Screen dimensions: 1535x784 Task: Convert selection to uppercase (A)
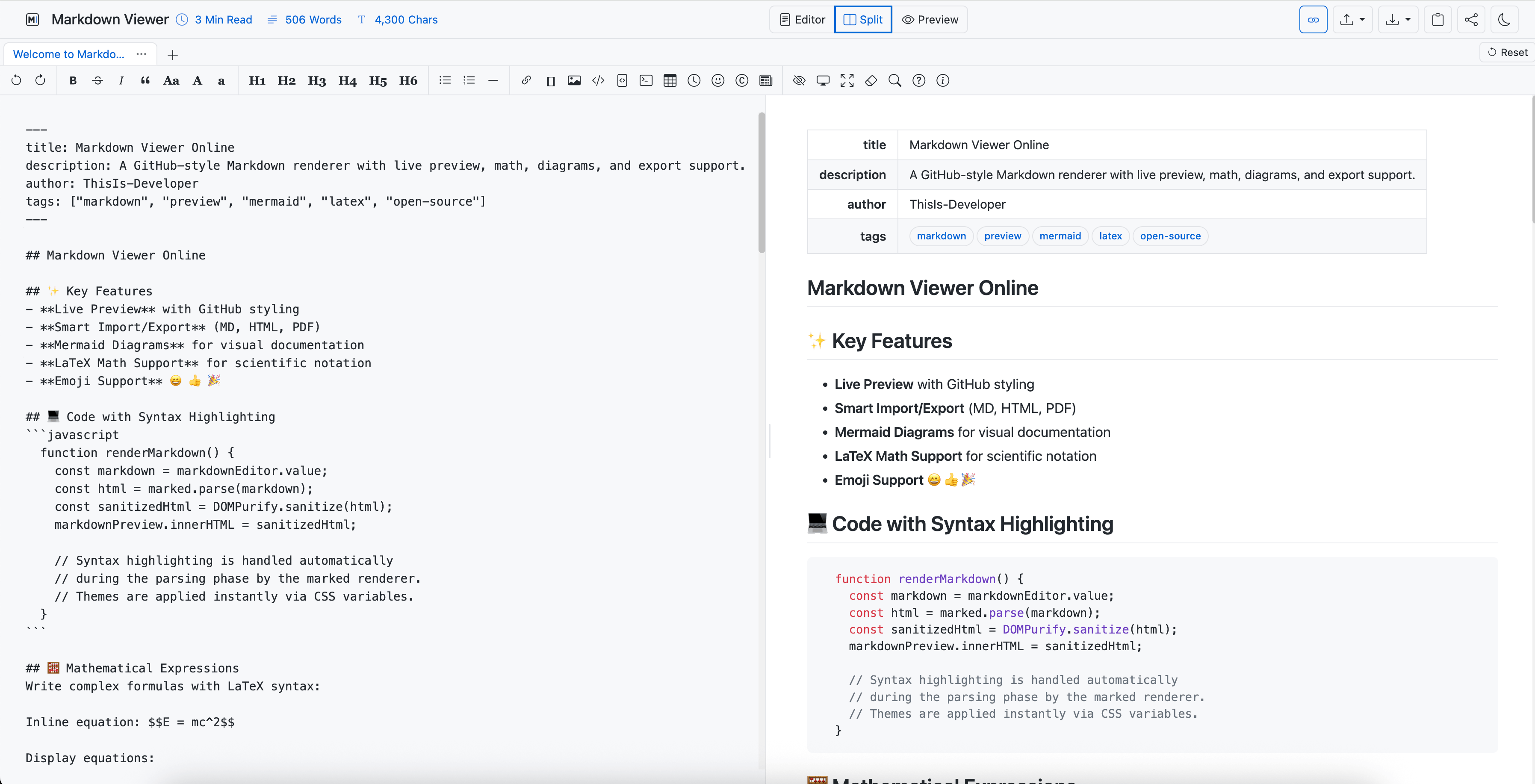[197, 80]
